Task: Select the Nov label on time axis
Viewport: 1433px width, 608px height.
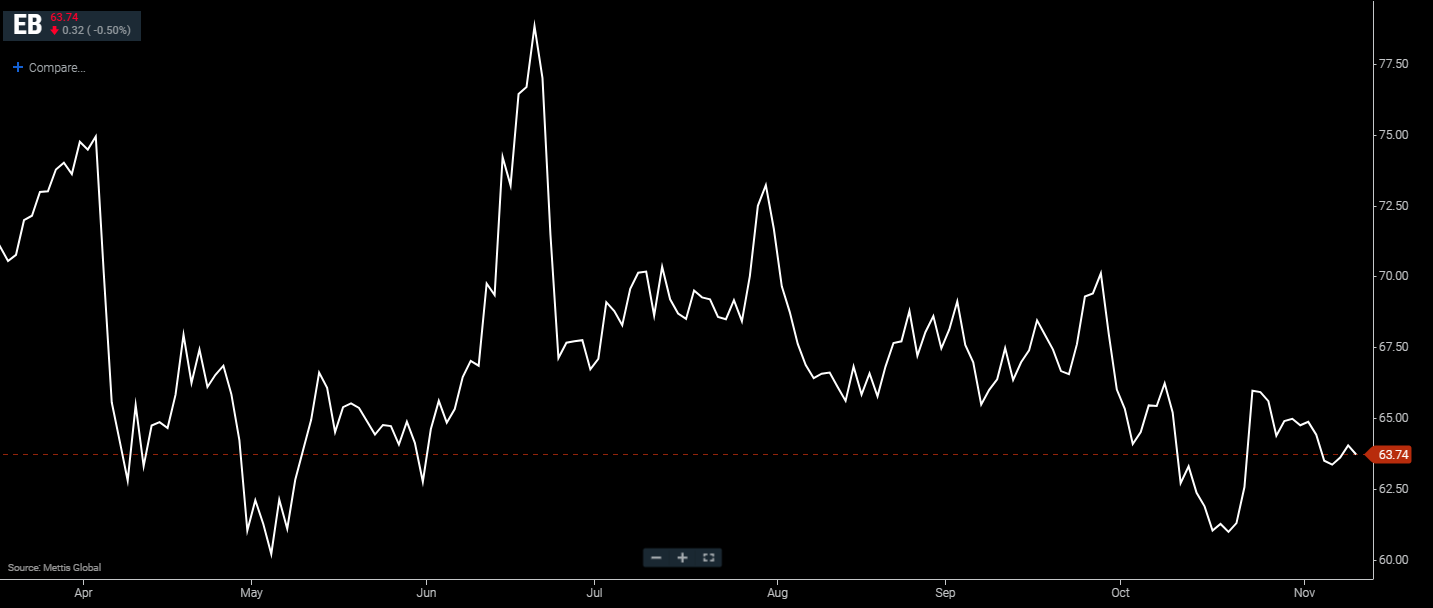Action: click(x=1304, y=593)
